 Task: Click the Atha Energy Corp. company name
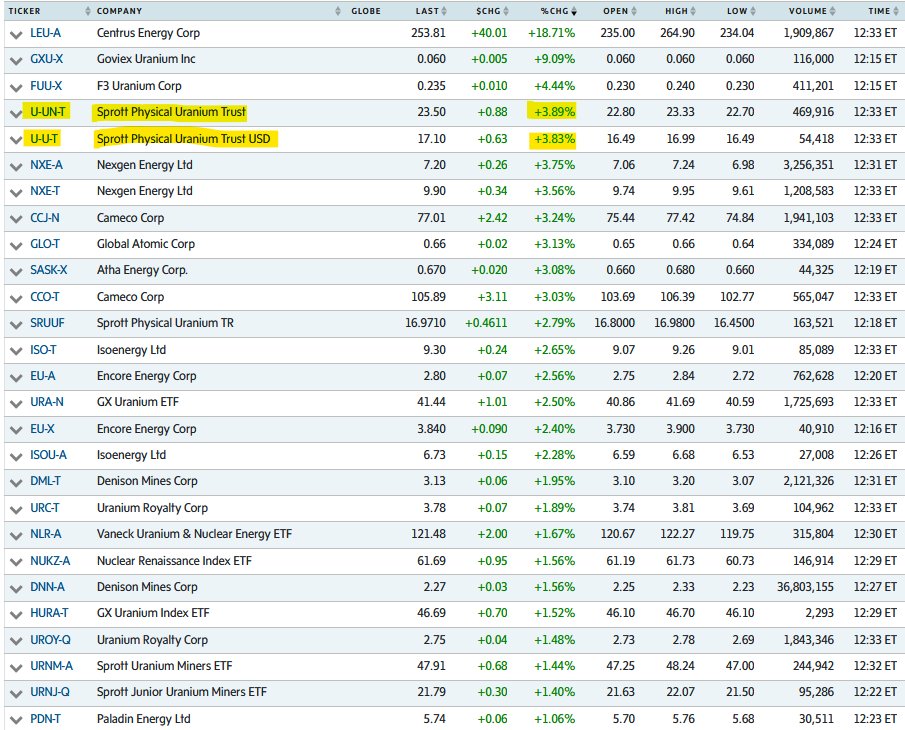click(142, 270)
